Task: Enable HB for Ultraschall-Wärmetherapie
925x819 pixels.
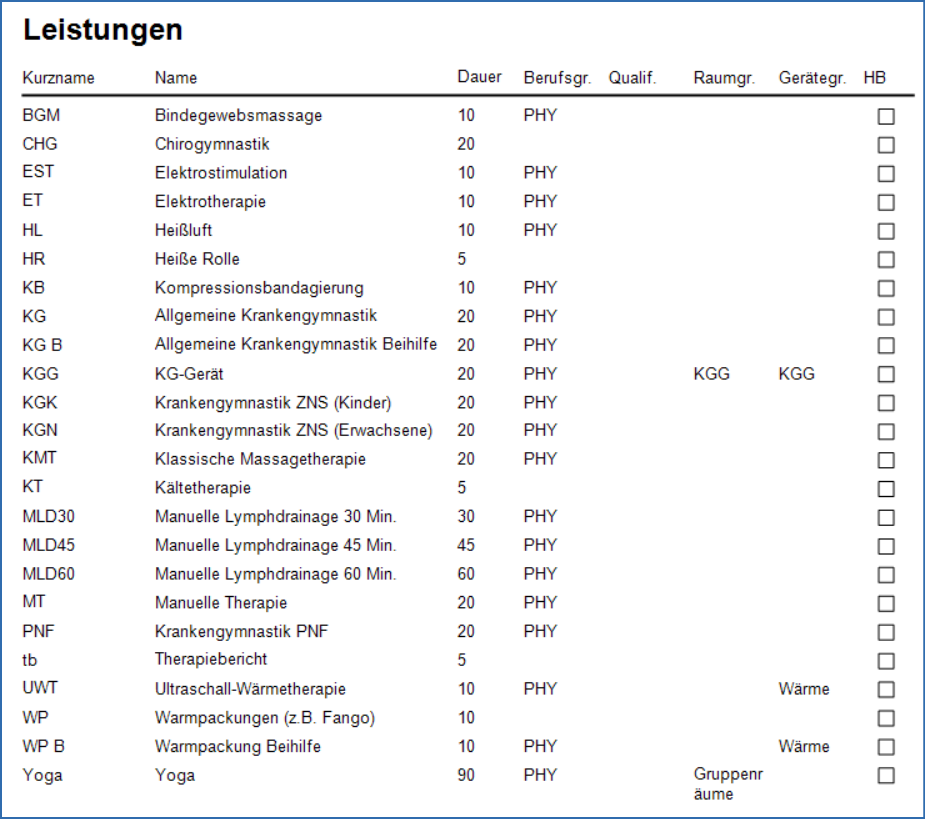Action: 884,688
